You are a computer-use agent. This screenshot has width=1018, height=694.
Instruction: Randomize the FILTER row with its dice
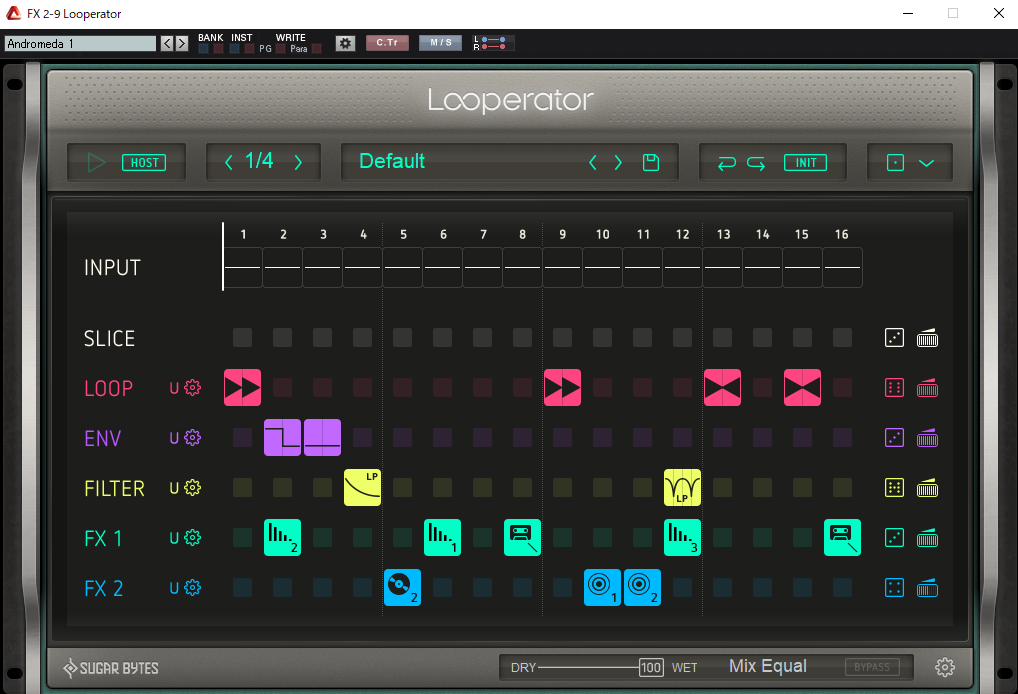coord(895,488)
